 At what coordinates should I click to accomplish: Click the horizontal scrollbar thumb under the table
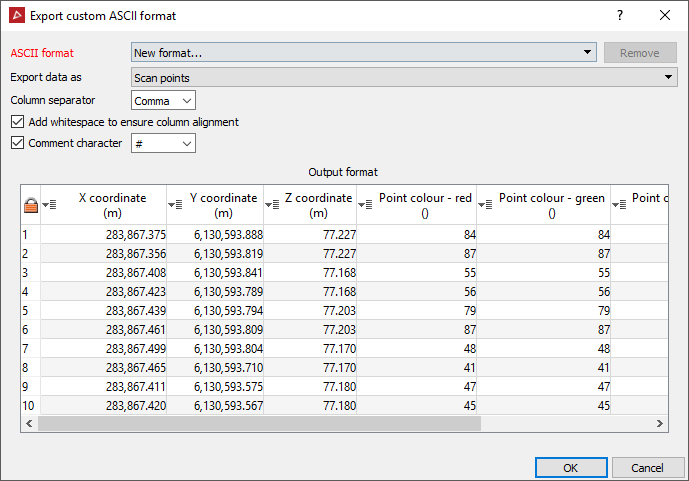coord(260,424)
